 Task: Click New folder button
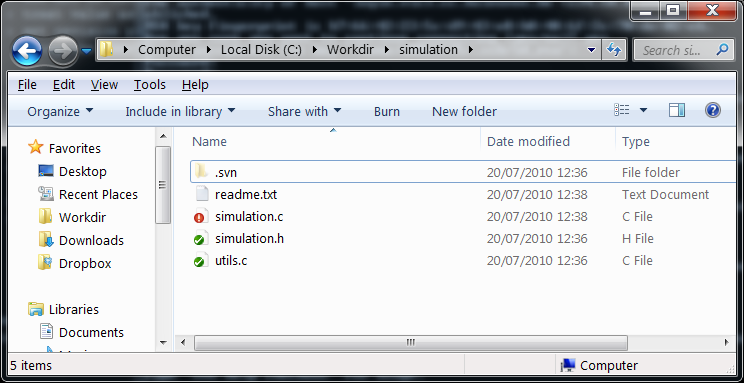click(465, 112)
